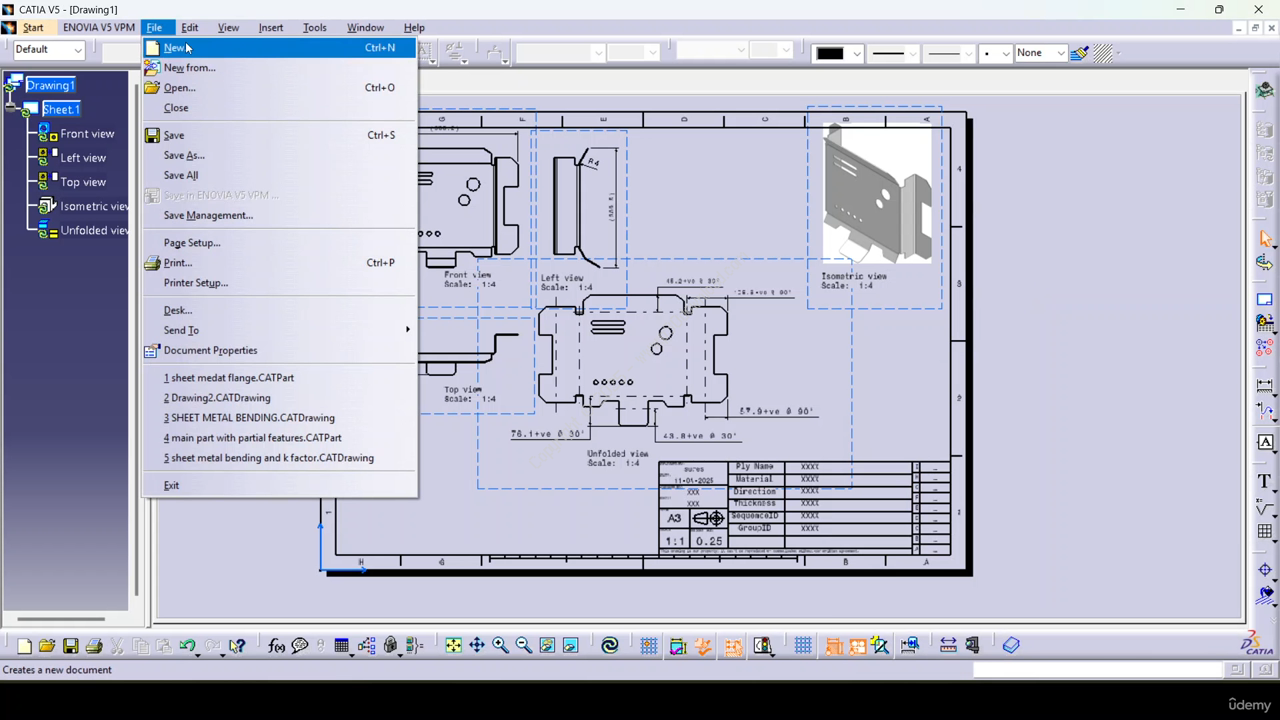Choose Exit in the File menu
The image size is (1280, 720).
click(x=280, y=486)
